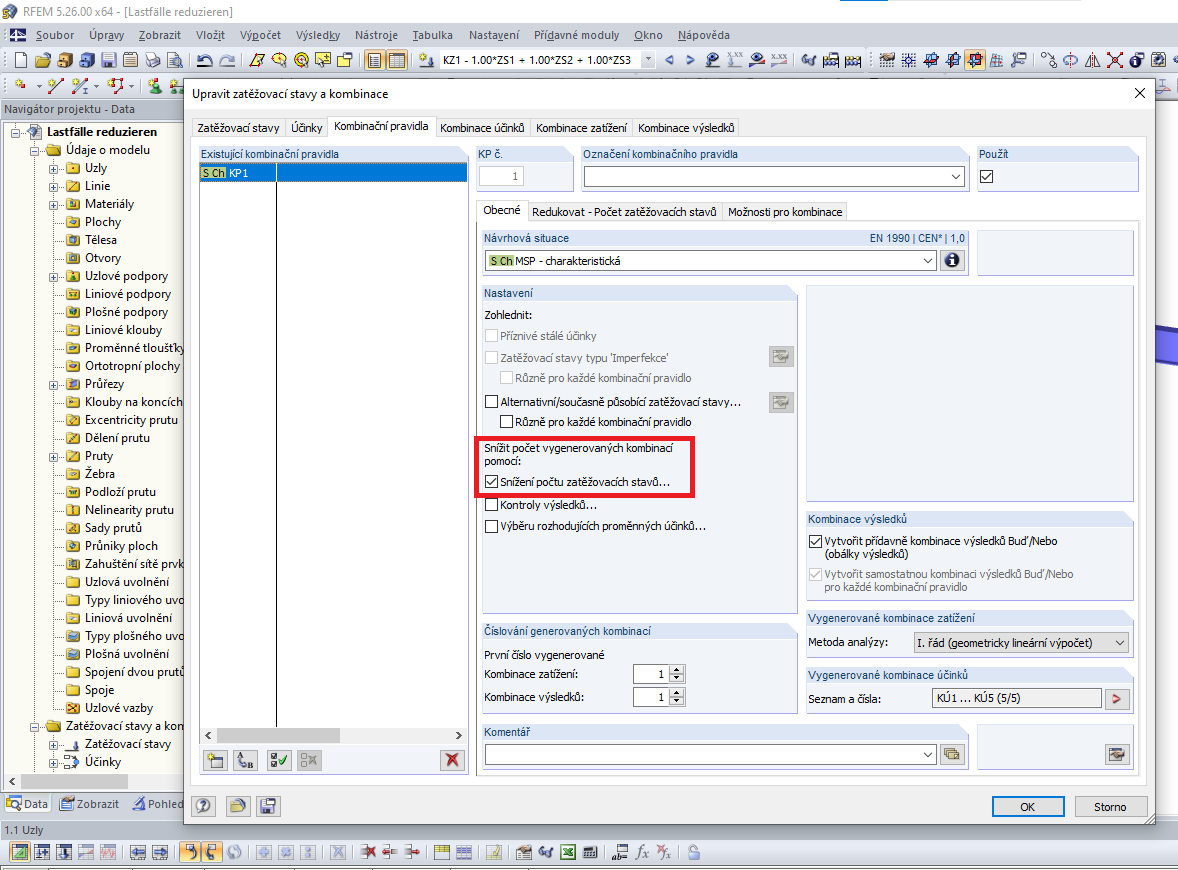Open Označení kombinačního pravidla dropdown
This screenshot has height=870, width=1178.
click(x=956, y=177)
